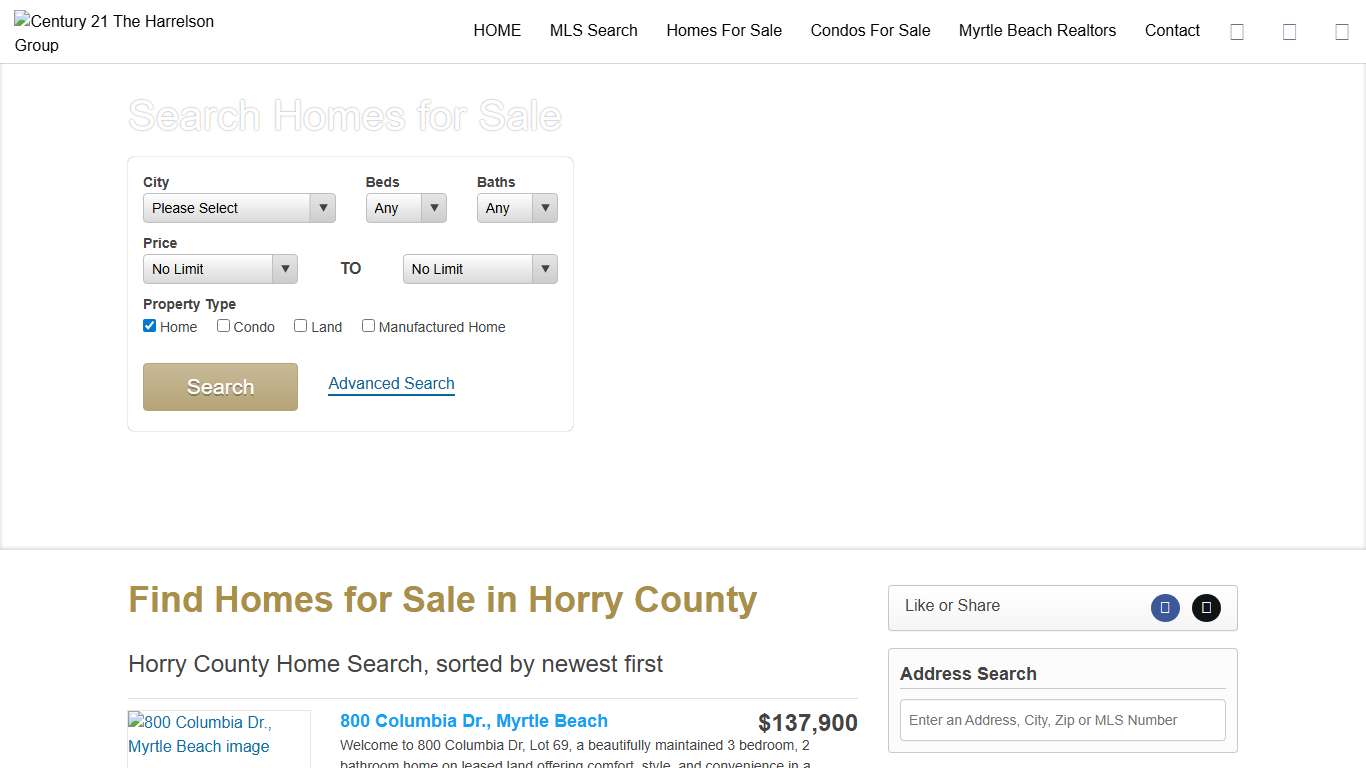Open the Myrtle Beach Realtors page

pyautogui.click(x=1037, y=30)
